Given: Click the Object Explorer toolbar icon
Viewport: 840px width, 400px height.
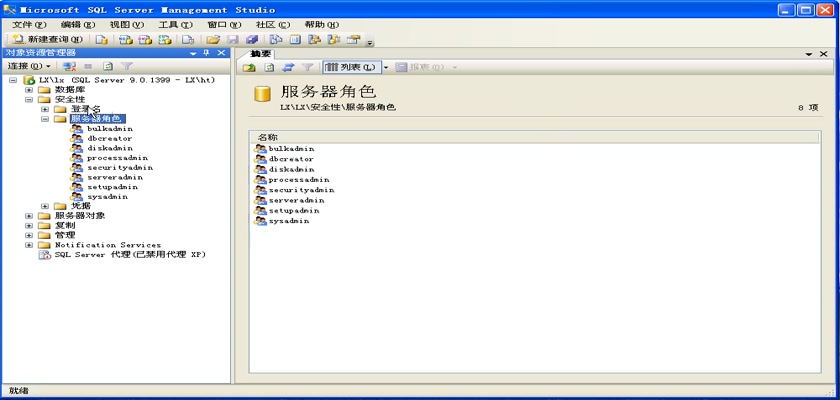Looking at the screenshot, I should click(314, 40).
